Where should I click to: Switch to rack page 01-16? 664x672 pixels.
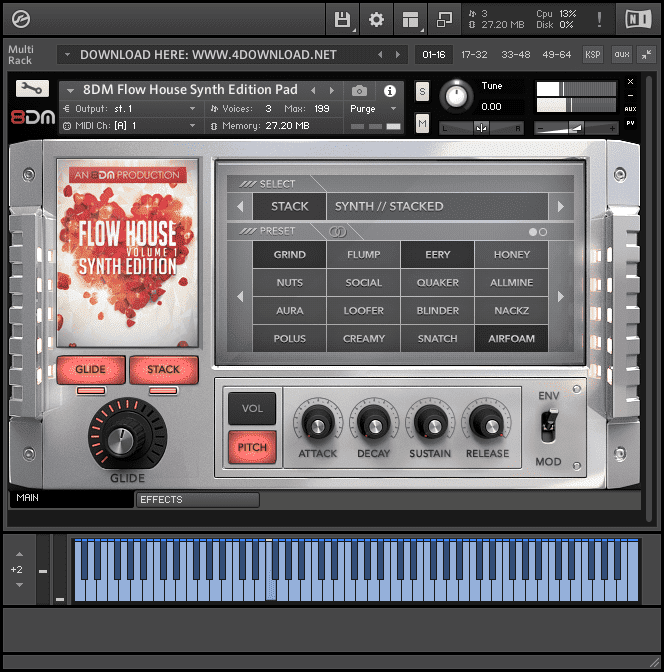[x=433, y=54]
